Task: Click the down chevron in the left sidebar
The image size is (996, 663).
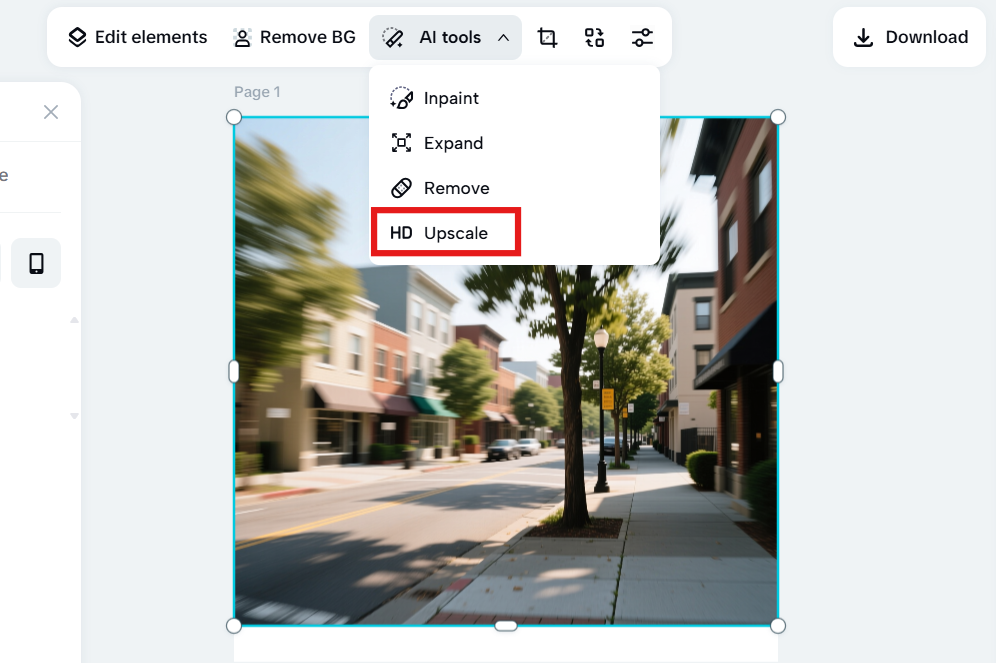Action: tap(73, 415)
